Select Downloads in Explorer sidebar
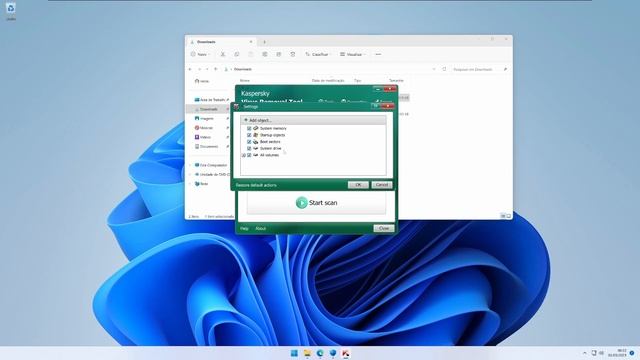 208,109
